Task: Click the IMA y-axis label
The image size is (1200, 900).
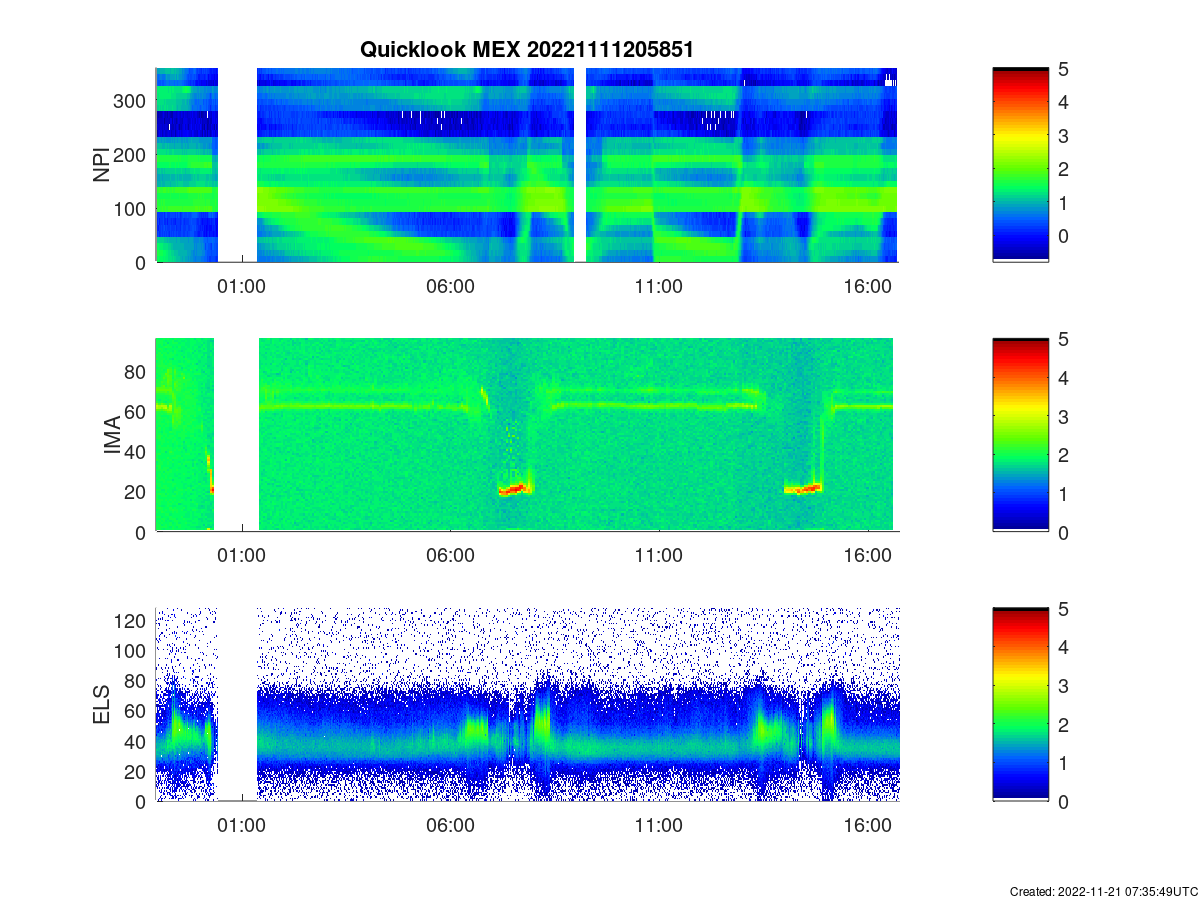Action: click(x=113, y=436)
